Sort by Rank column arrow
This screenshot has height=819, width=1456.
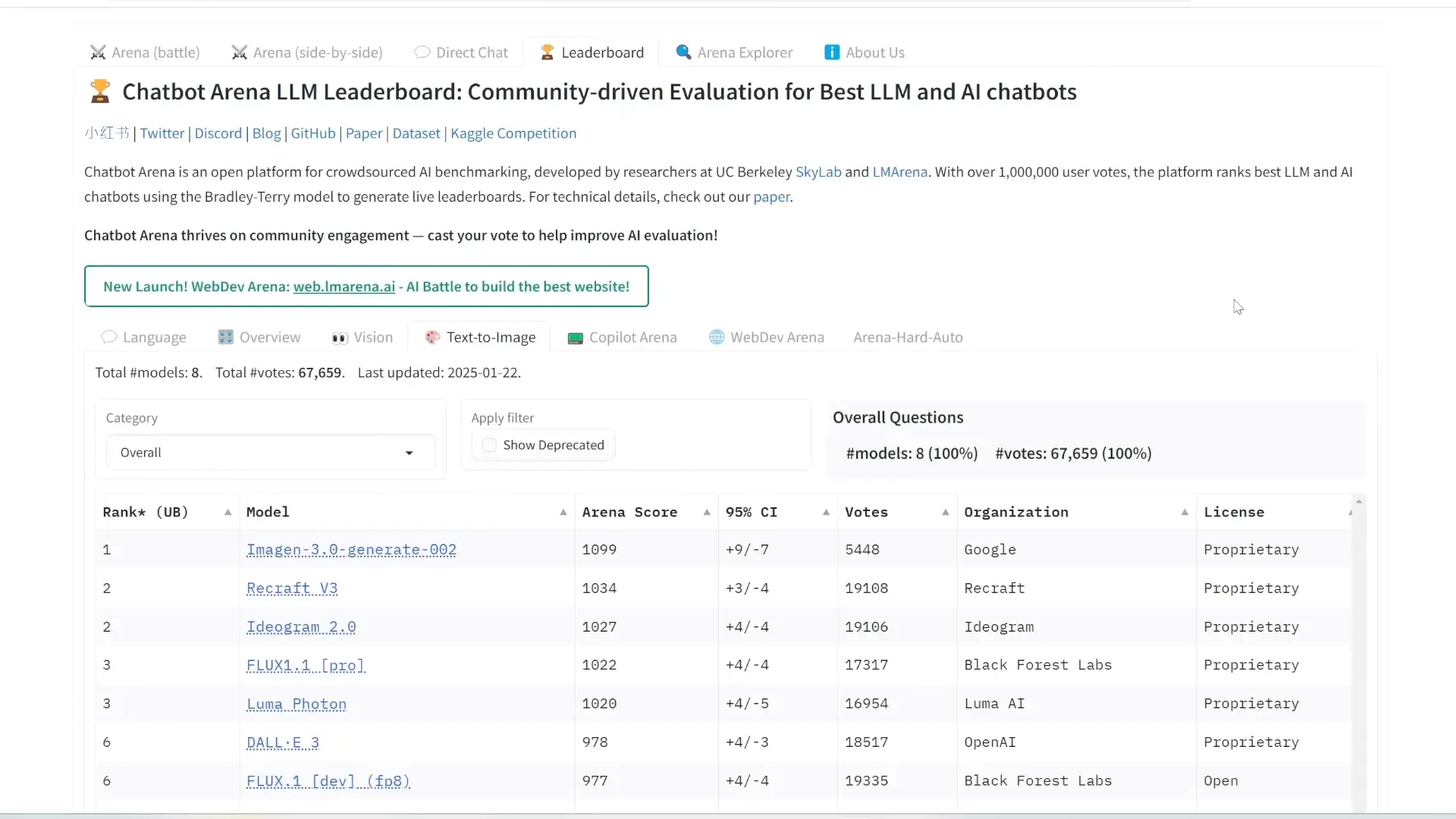pyautogui.click(x=227, y=513)
